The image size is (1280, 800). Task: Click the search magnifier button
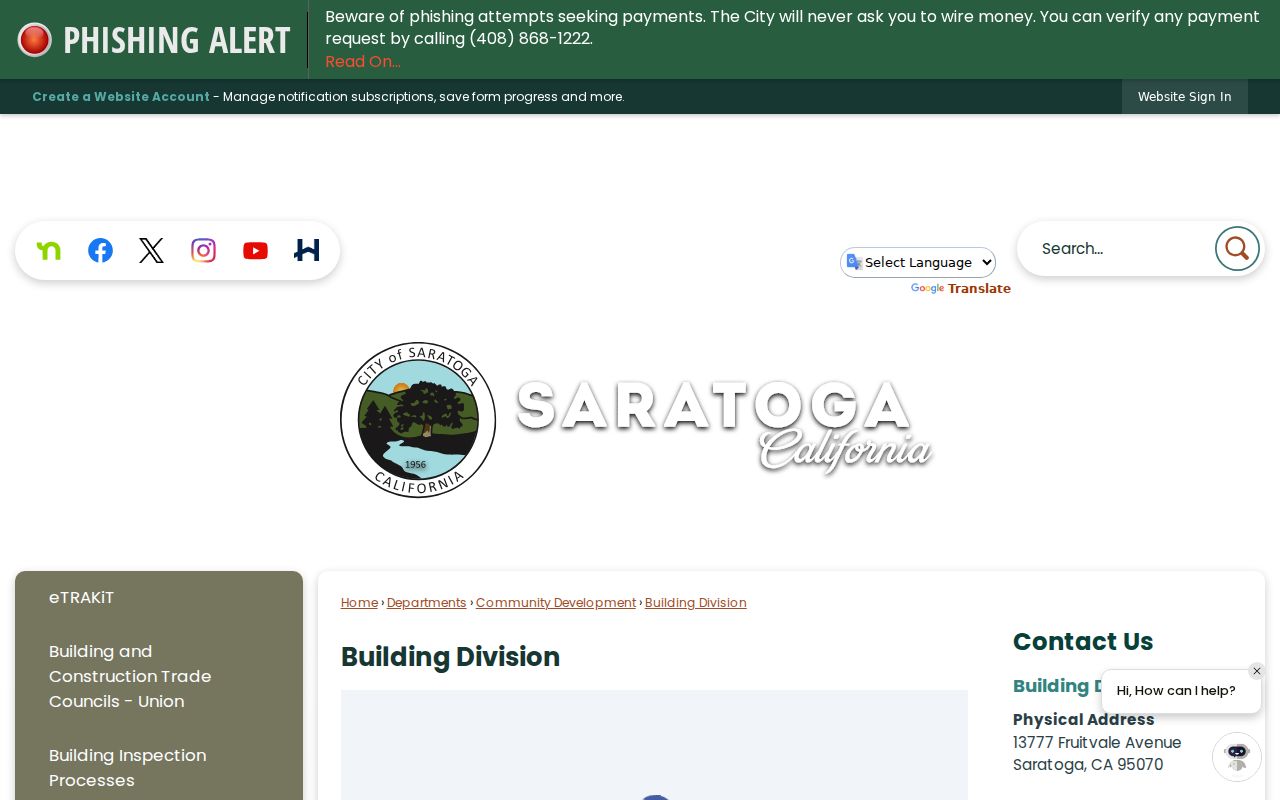click(1237, 248)
